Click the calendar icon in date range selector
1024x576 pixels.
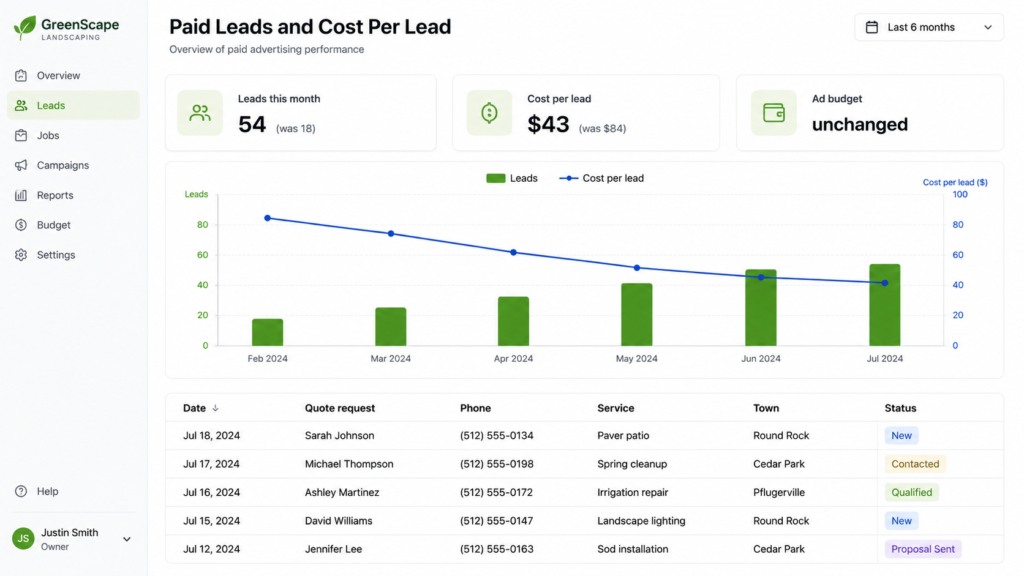tap(872, 27)
